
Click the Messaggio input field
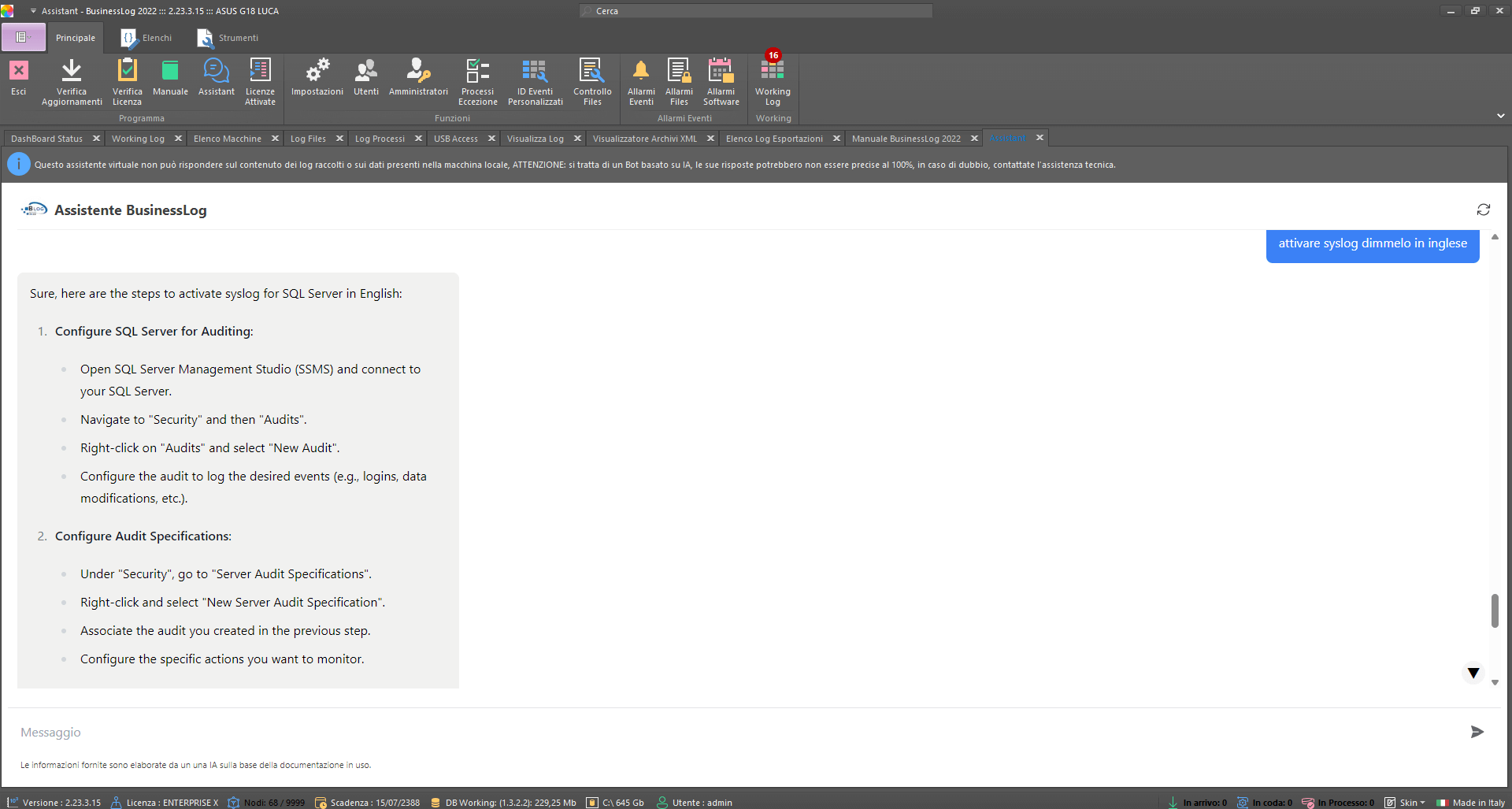pos(736,732)
